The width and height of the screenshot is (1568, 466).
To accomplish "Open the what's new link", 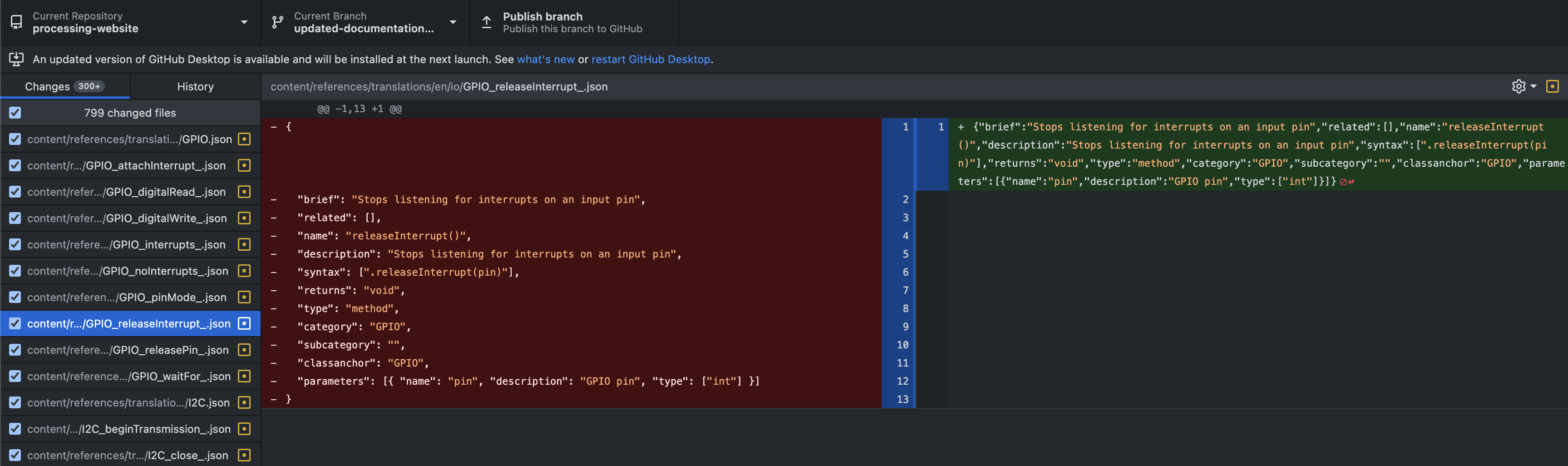I will pos(545,59).
